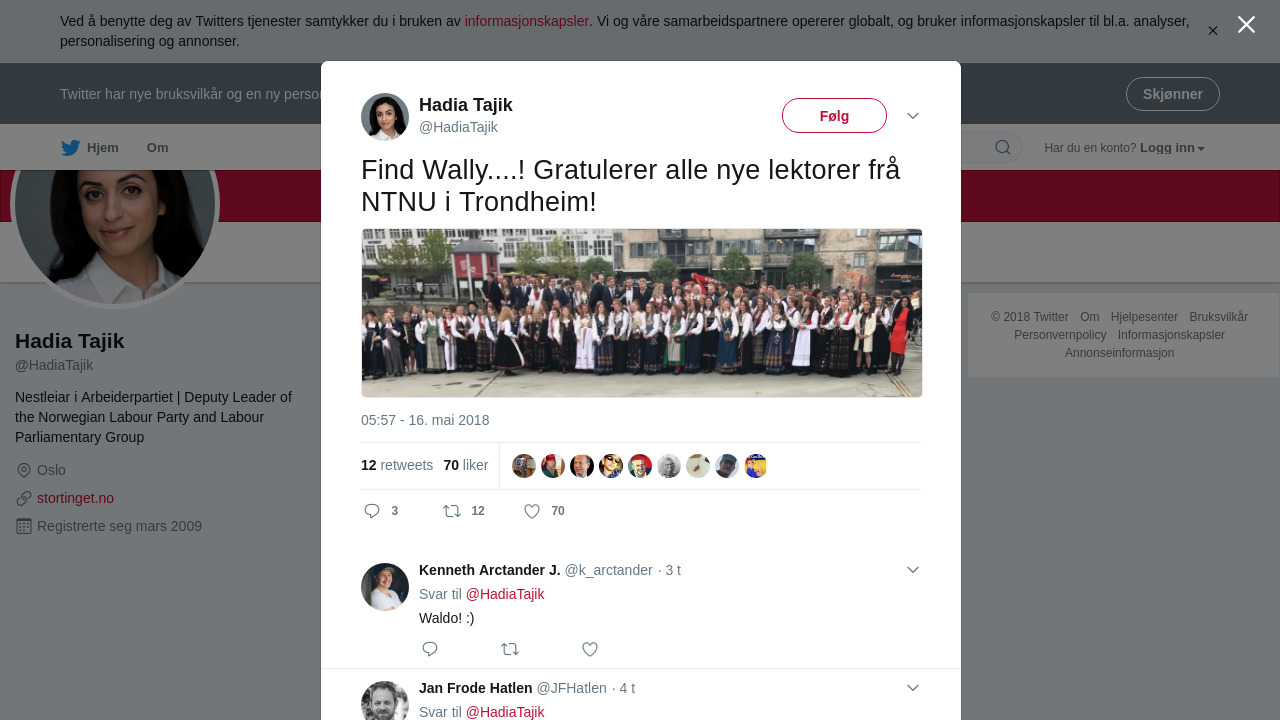Close the tweet overlay with large X
The height and width of the screenshot is (720, 1280).
tap(1246, 25)
